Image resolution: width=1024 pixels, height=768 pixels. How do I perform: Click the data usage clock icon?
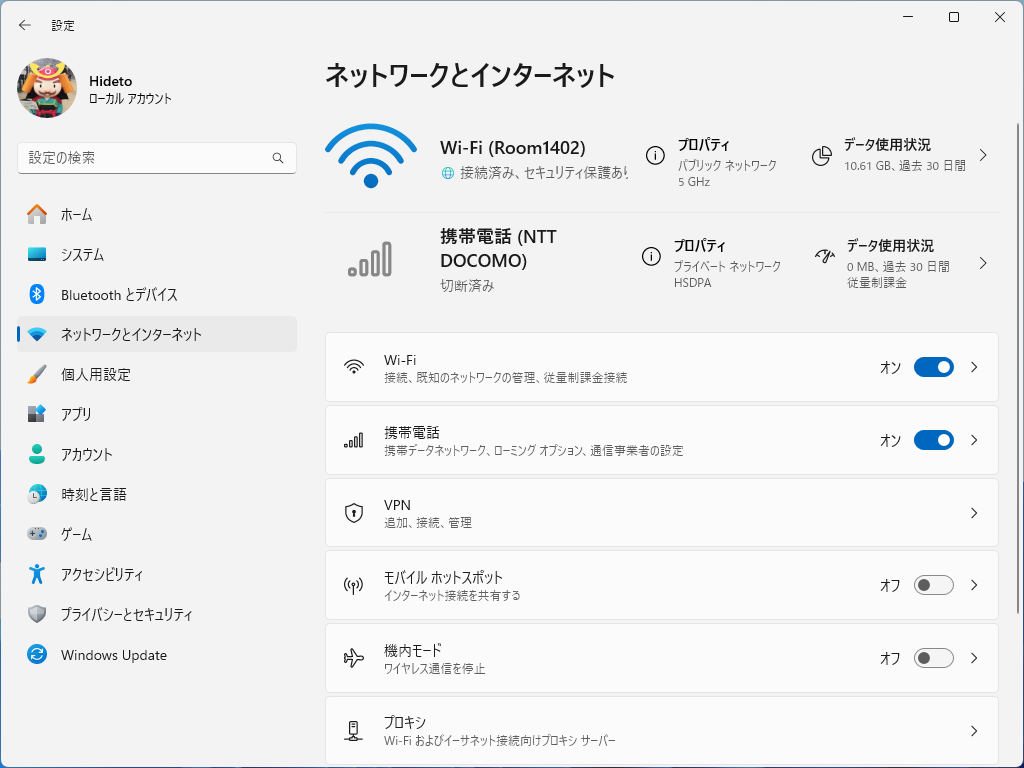tap(822, 156)
